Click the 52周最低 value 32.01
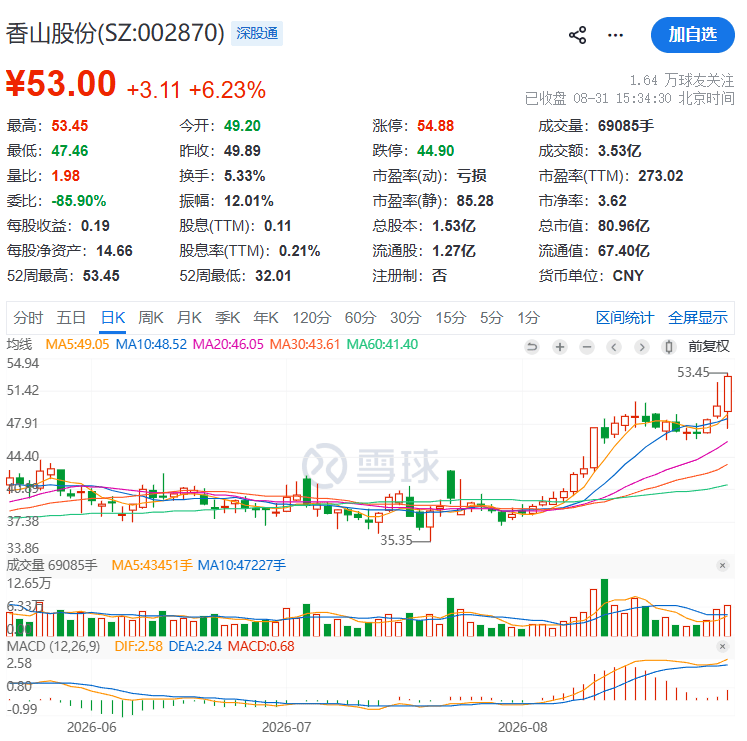The image size is (747, 741). coord(273,276)
